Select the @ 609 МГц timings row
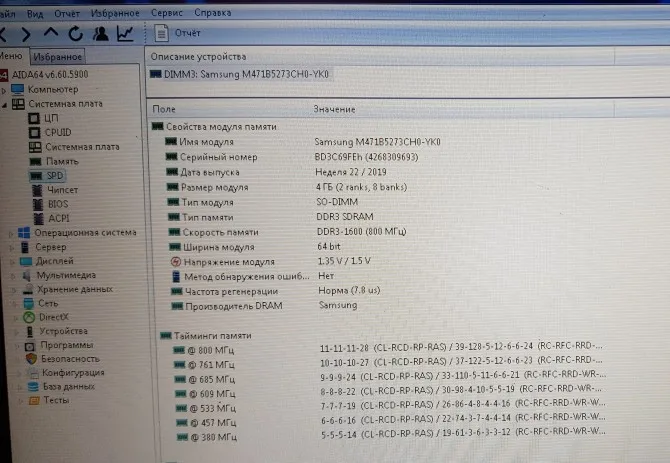 389,393
